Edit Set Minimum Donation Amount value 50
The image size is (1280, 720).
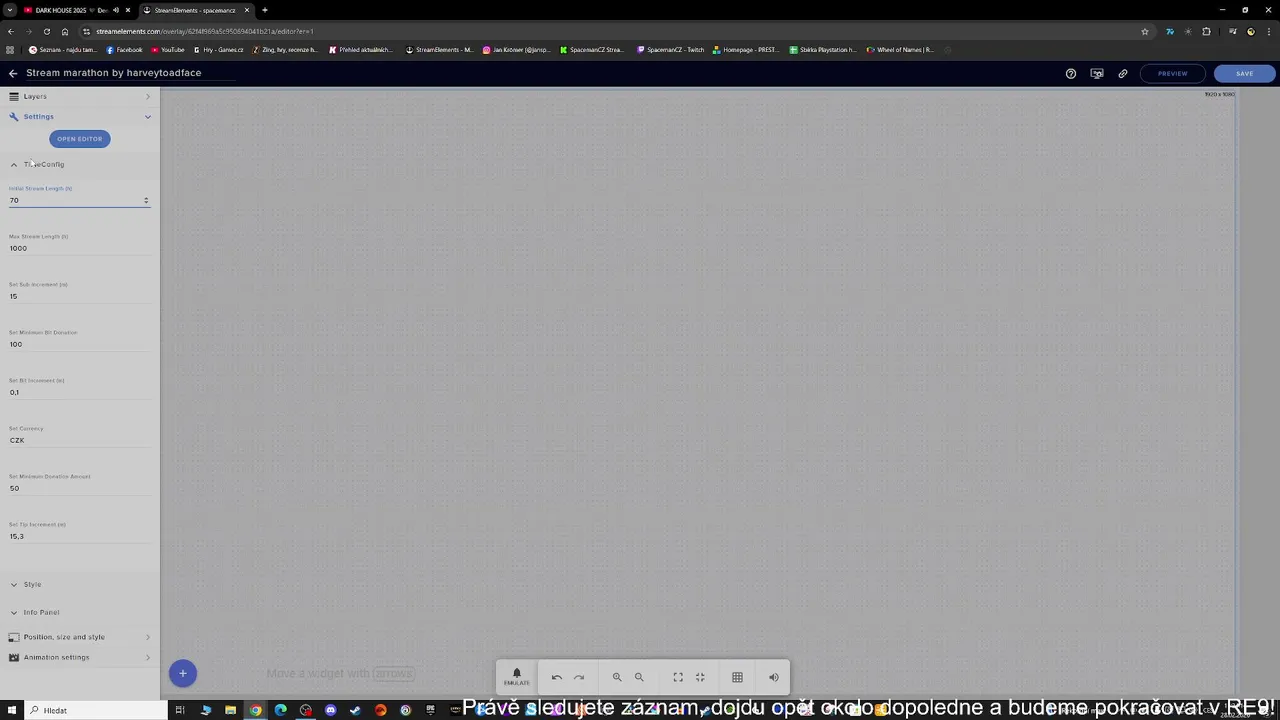click(x=80, y=488)
